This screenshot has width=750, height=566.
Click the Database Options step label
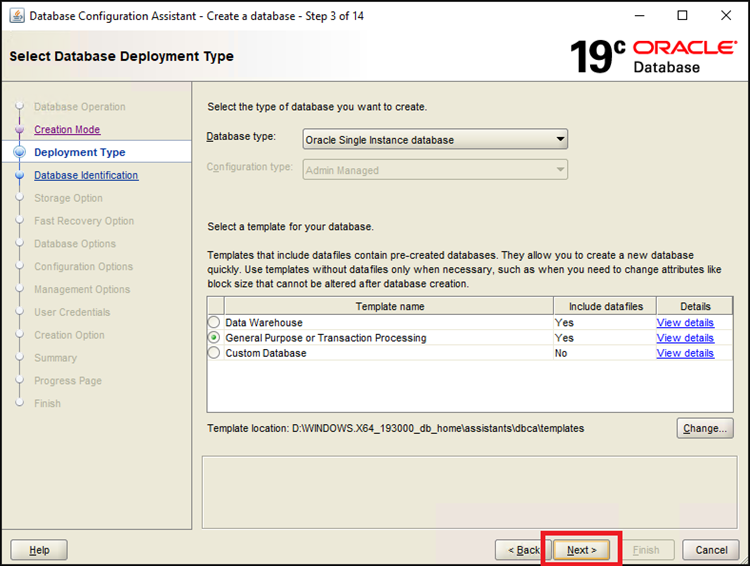(75, 244)
